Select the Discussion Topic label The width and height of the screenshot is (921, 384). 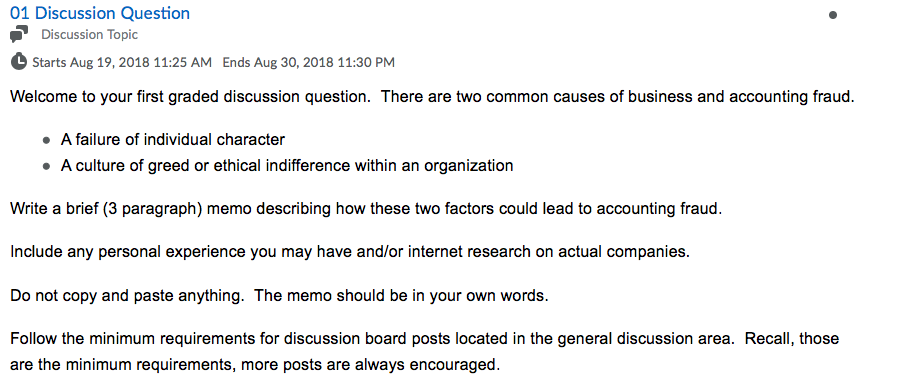pyautogui.click(x=89, y=35)
